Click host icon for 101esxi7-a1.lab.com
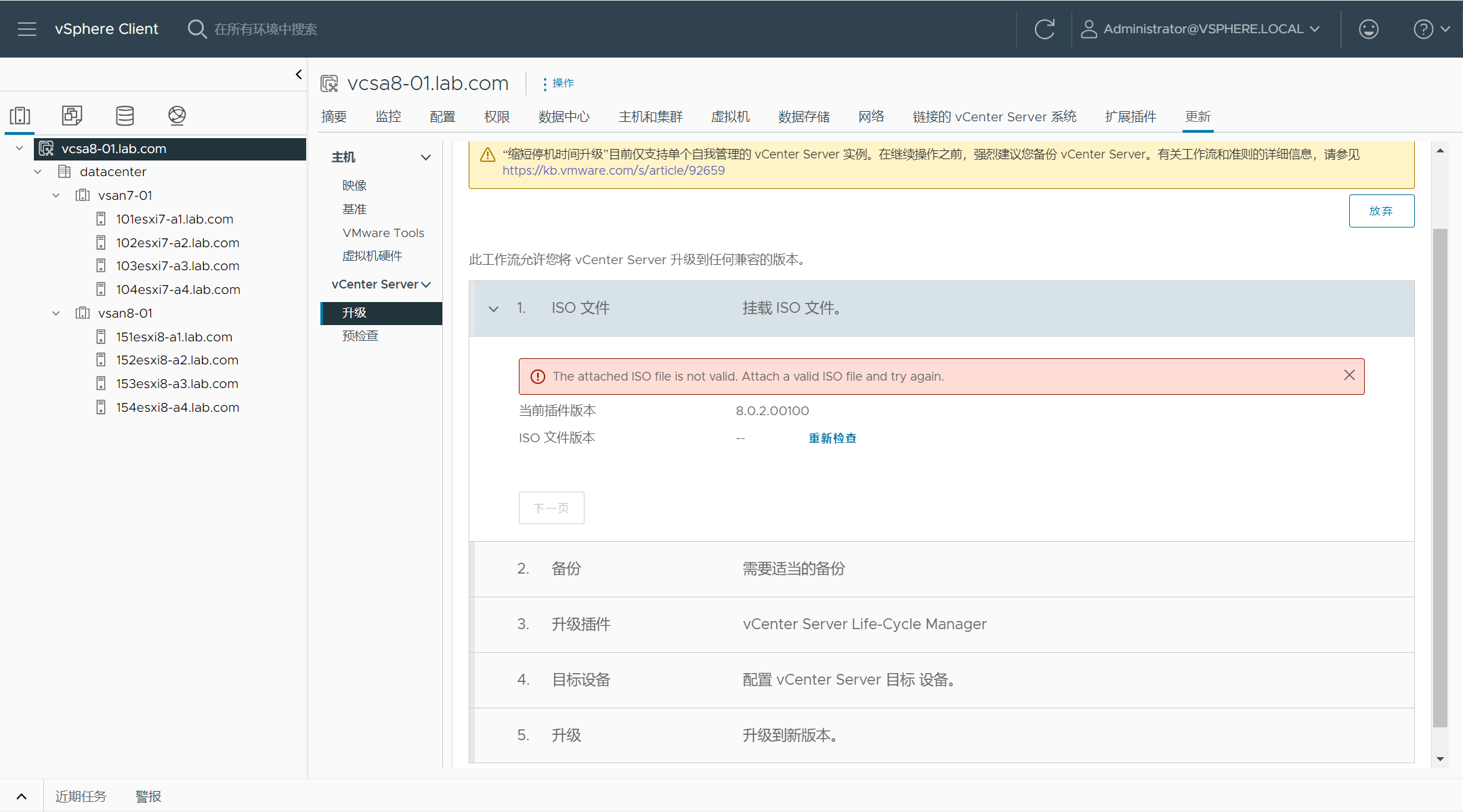Viewport: 1463px width, 812px height. coord(101,219)
